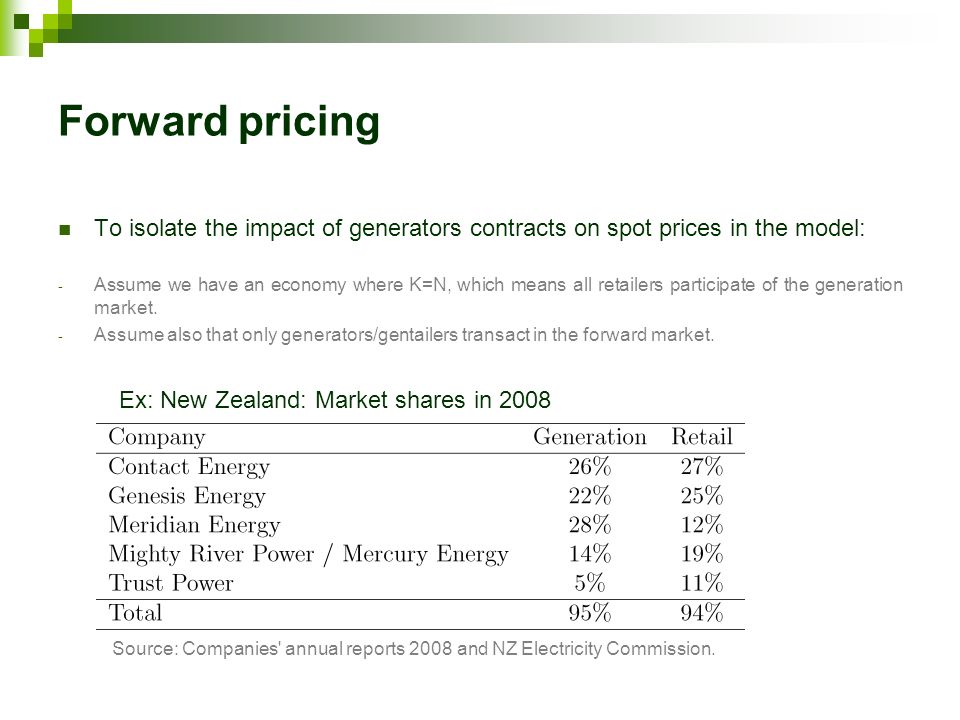The image size is (960, 720).
Task: Click the 'Source: Companies' annual reports' footnote
Action: pyautogui.click(x=414, y=649)
